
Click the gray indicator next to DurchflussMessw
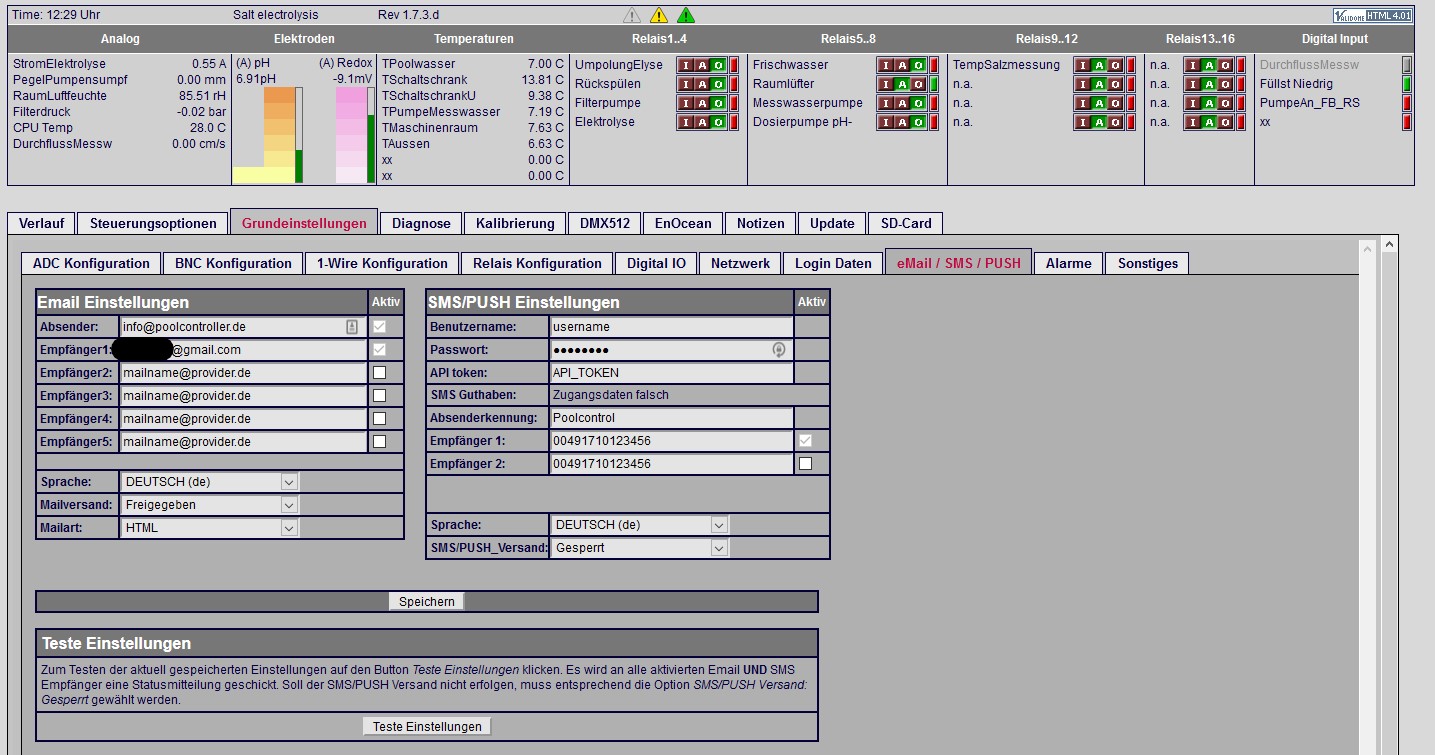(1407, 65)
